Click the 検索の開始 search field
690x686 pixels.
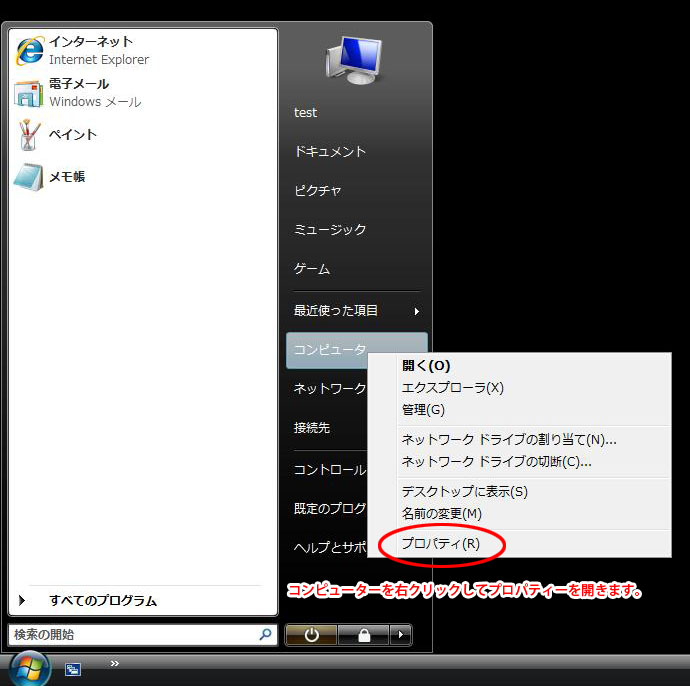pos(143,635)
